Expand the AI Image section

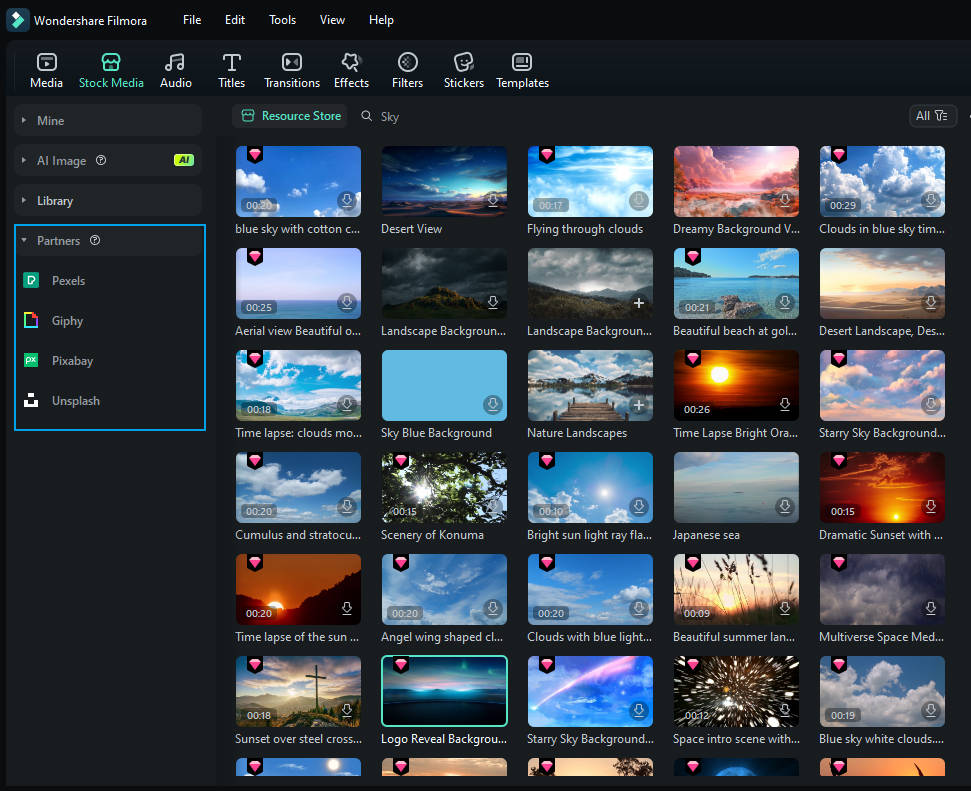[108, 160]
